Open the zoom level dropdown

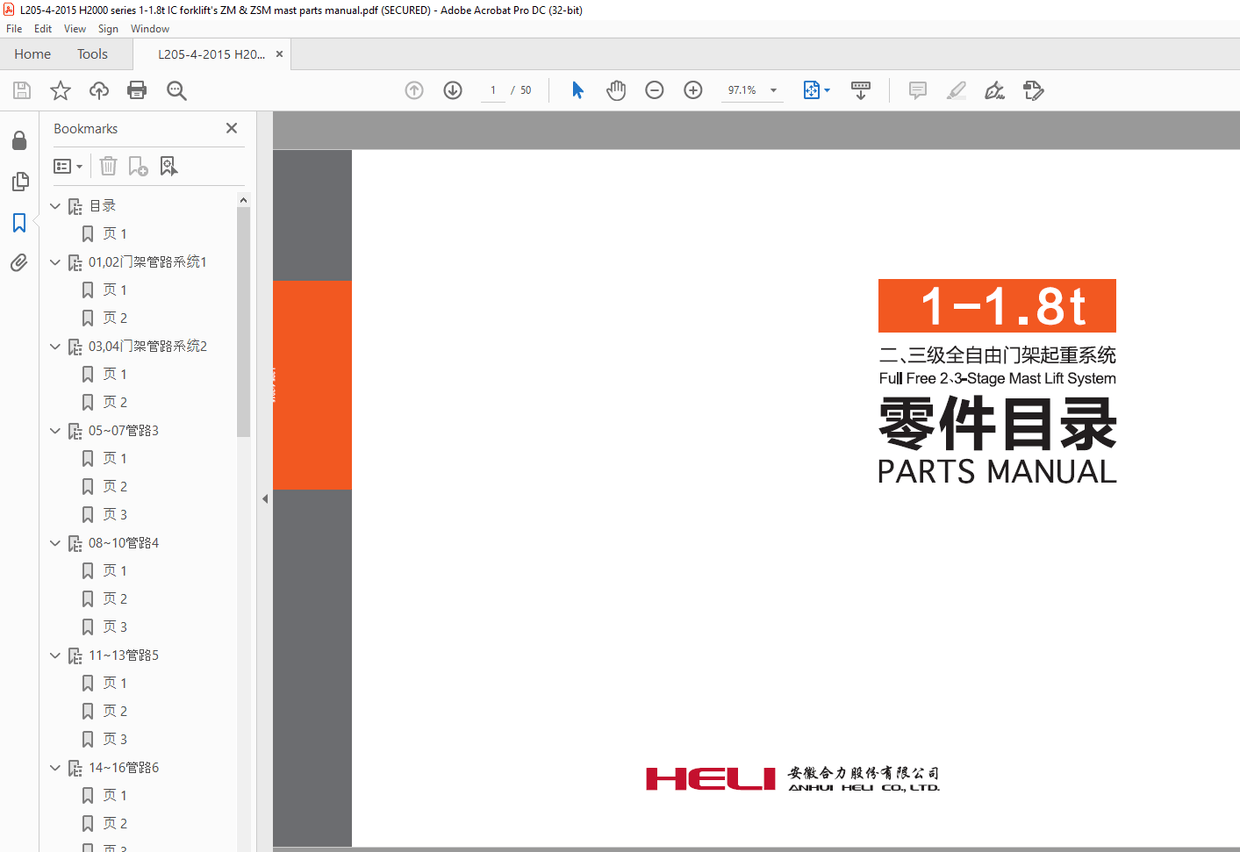pos(773,91)
